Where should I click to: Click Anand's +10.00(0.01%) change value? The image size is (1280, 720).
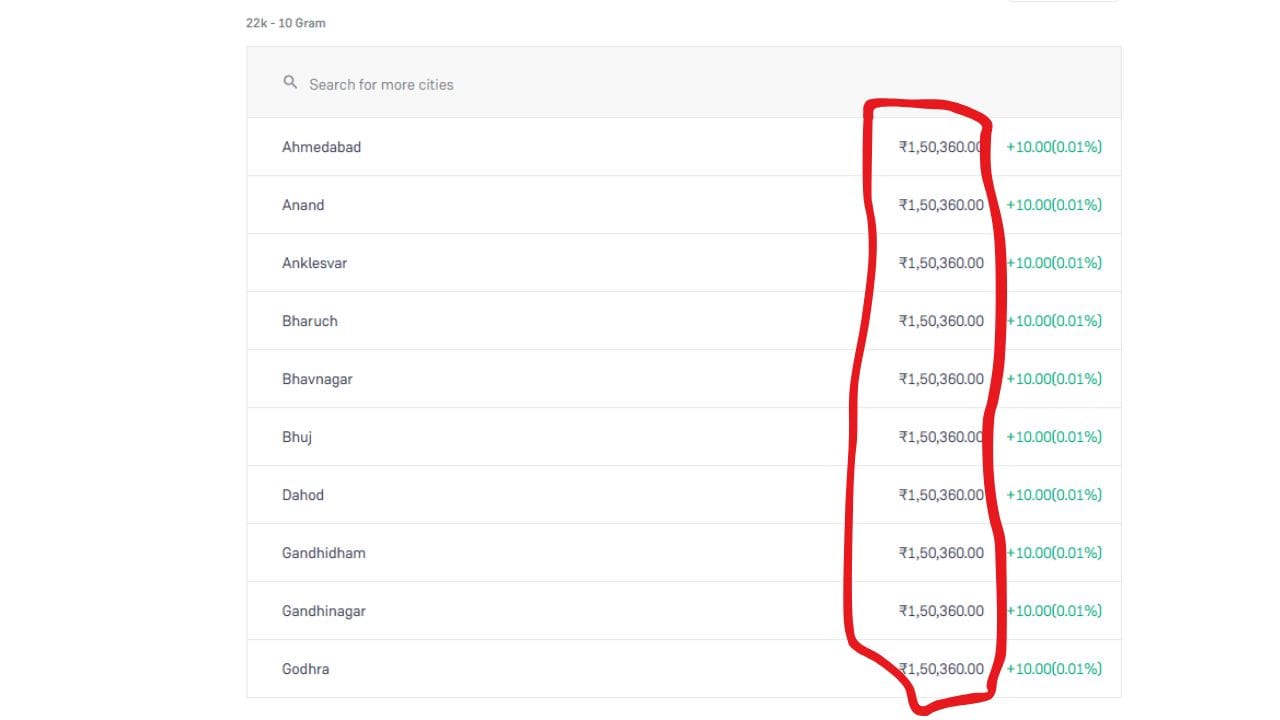pyautogui.click(x=1054, y=205)
